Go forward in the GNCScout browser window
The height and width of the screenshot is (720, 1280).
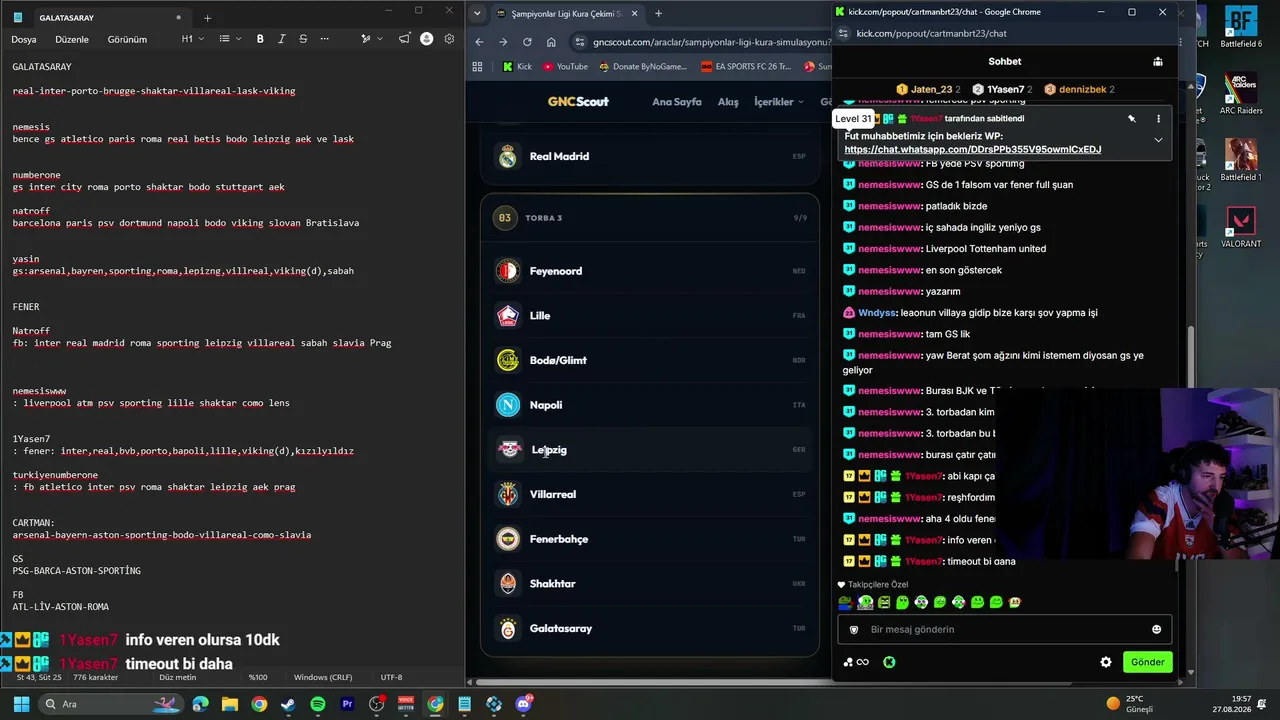click(503, 42)
